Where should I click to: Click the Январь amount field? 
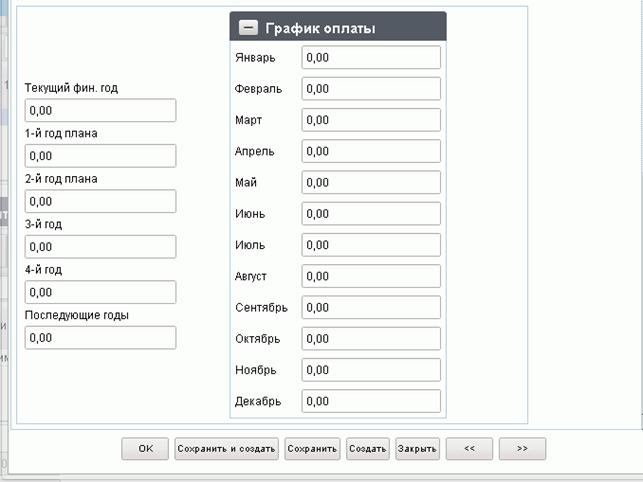point(371,57)
